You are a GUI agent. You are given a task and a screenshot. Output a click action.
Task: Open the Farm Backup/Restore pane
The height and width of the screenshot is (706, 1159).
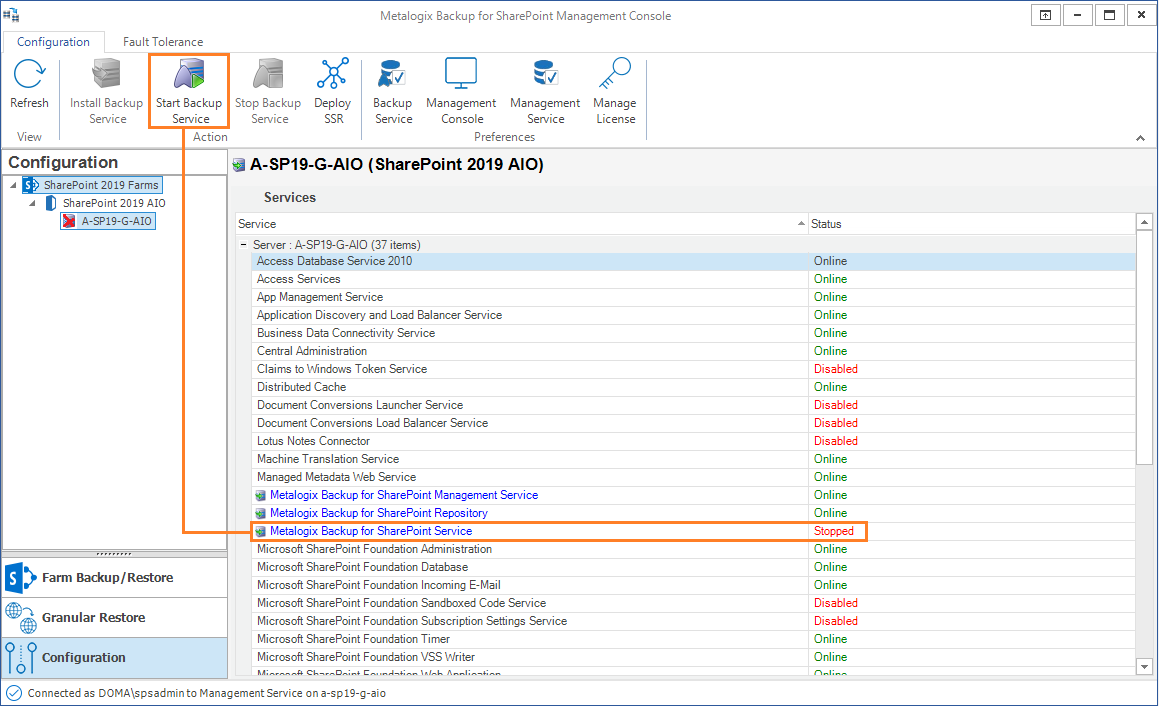click(115, 578)
